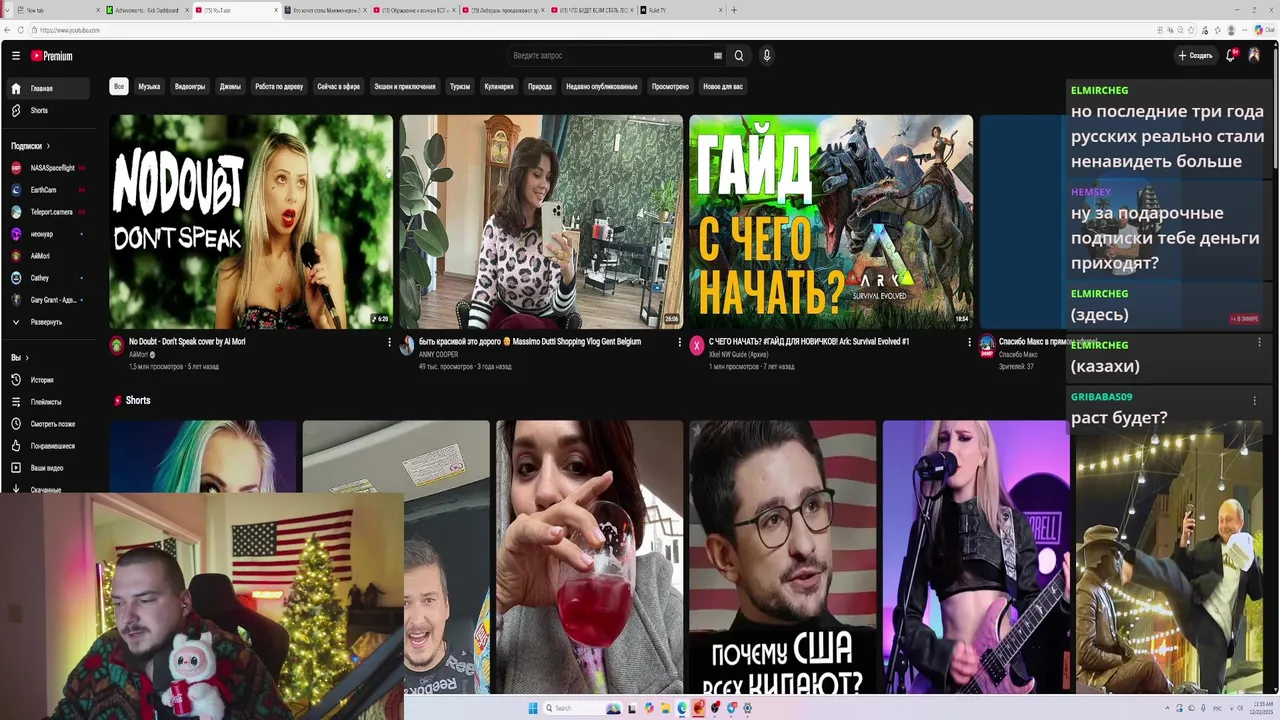Click ANNY COOPER channel avatar
The height and width of the screenshot is (720, 1280).
[x=407, y=346]
